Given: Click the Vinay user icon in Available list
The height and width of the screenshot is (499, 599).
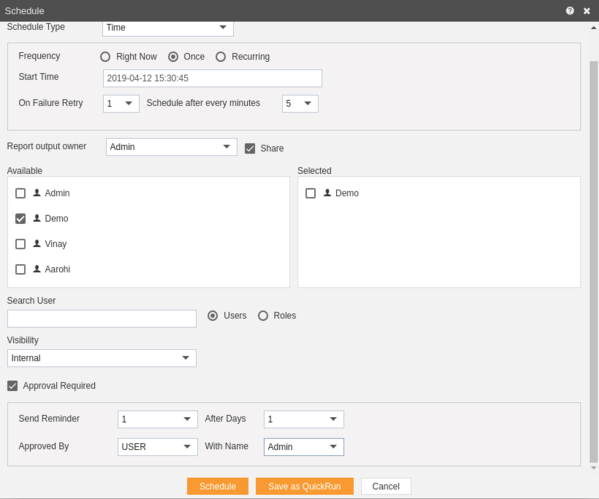Looking at the screenshot, I should point(37,243).
